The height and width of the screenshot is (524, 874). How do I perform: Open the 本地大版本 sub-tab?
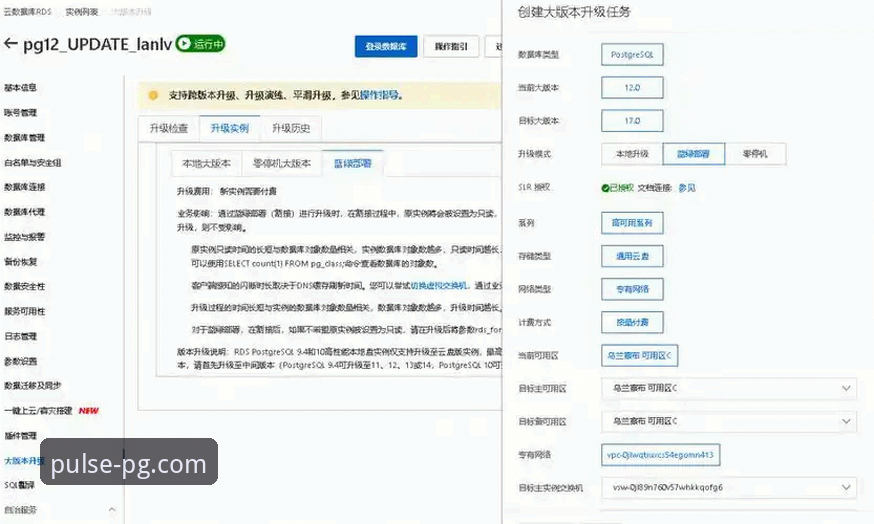pyautogui.click(x=206, y=163)
